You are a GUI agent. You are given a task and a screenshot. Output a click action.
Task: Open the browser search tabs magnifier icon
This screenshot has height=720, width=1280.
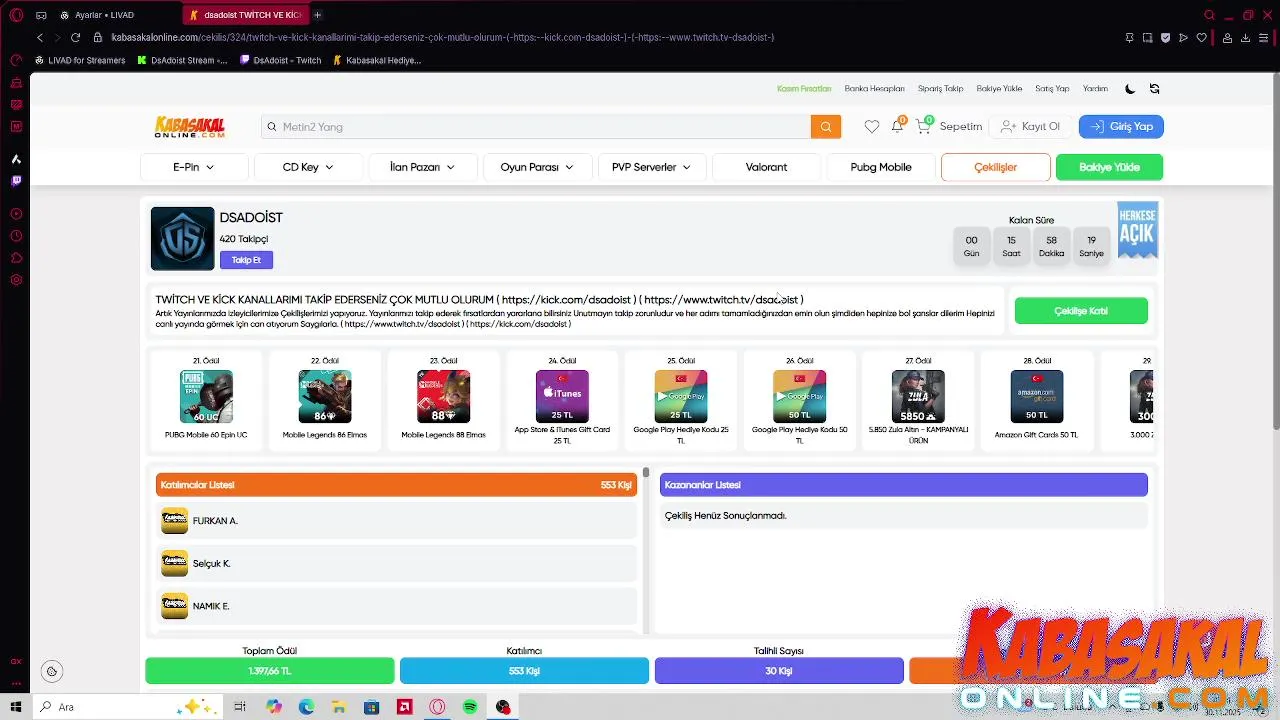click(1209, 15)
